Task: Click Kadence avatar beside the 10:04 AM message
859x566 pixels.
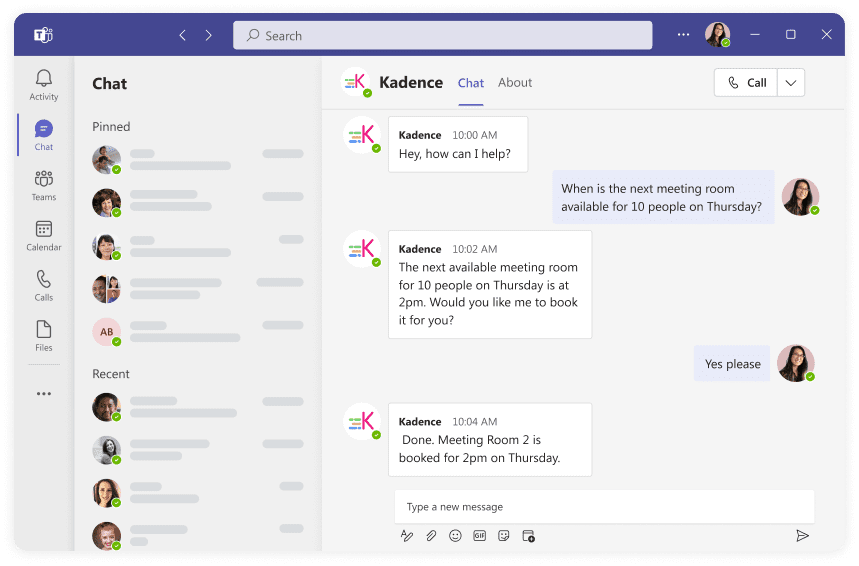Action: pos(362,421)
